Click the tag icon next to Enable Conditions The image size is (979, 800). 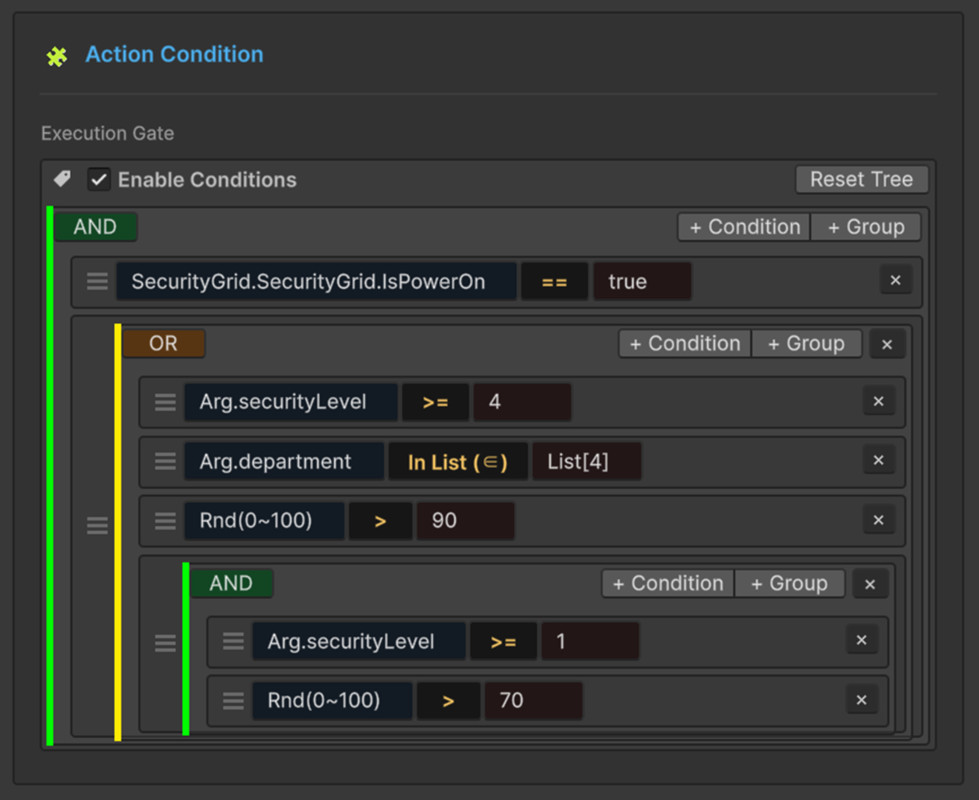pyautogui.click(x=60, y=178)
